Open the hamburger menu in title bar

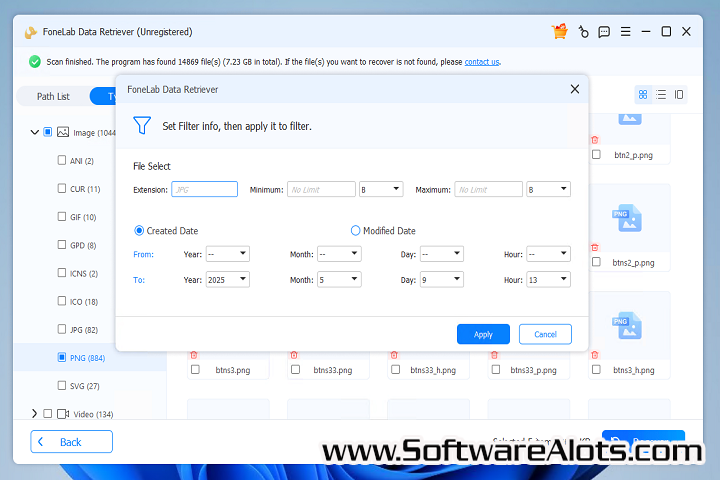(x=625, y=32)
